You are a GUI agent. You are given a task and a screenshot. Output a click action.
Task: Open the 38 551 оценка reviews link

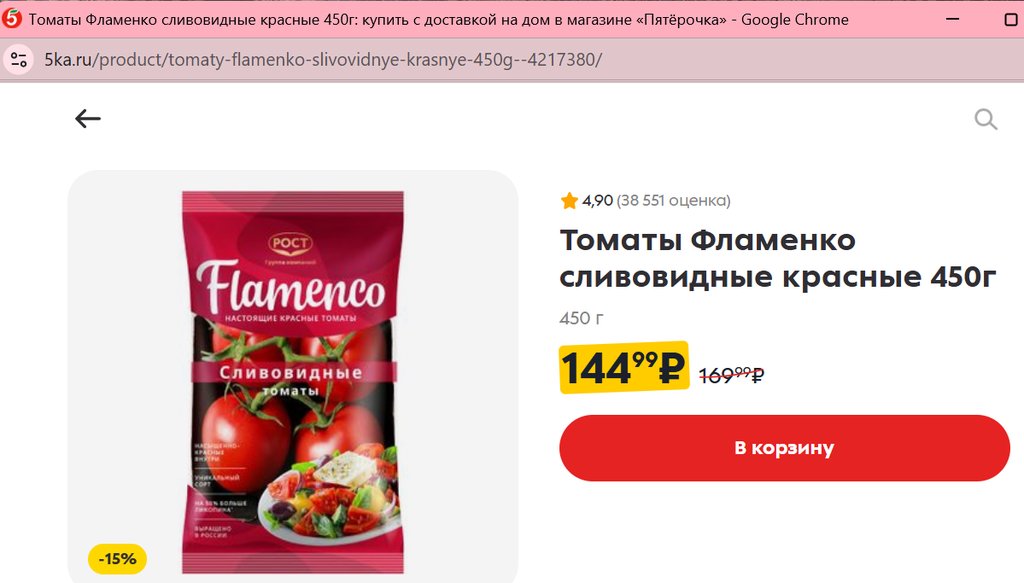673,200
